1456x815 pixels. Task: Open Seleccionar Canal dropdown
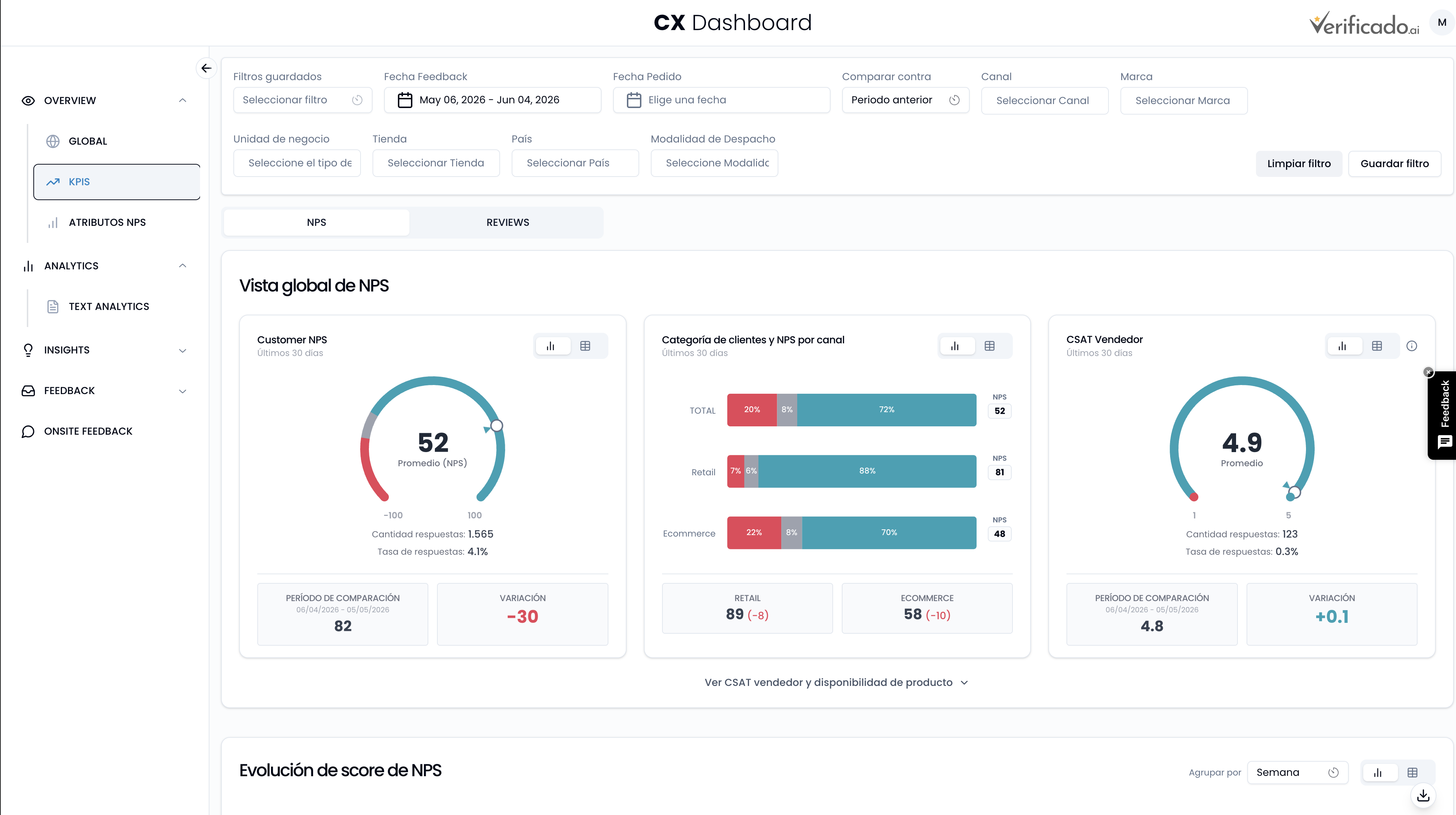1044,101
